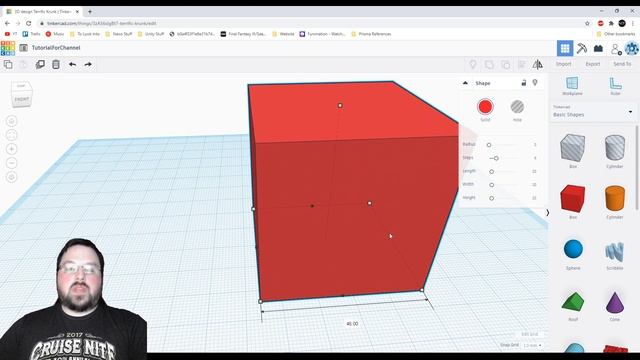Click the Copy tool icon

(8, 64)
